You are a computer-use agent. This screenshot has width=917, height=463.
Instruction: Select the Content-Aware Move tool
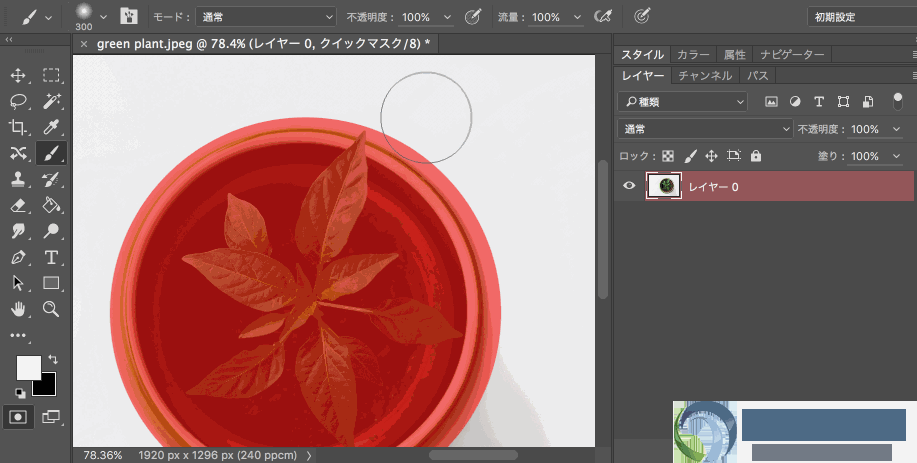tap(18, 153)
